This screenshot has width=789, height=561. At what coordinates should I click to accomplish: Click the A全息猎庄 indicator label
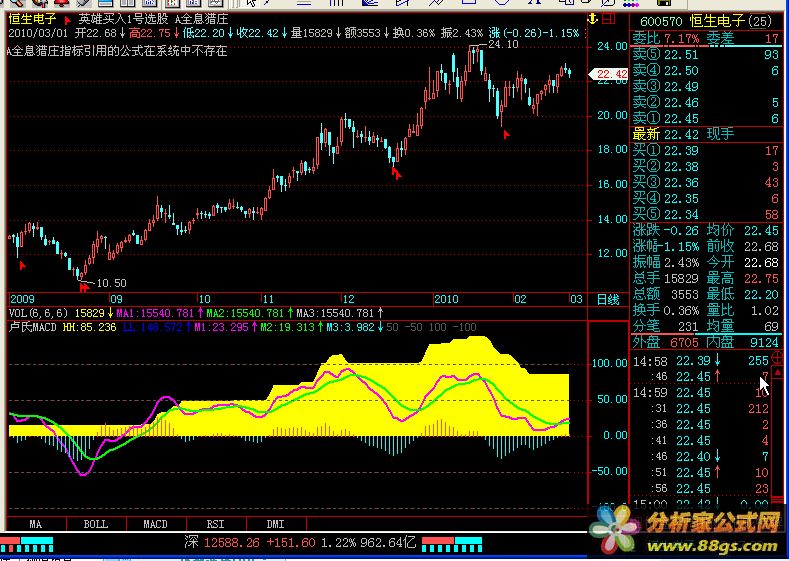[x=201, y=19]
